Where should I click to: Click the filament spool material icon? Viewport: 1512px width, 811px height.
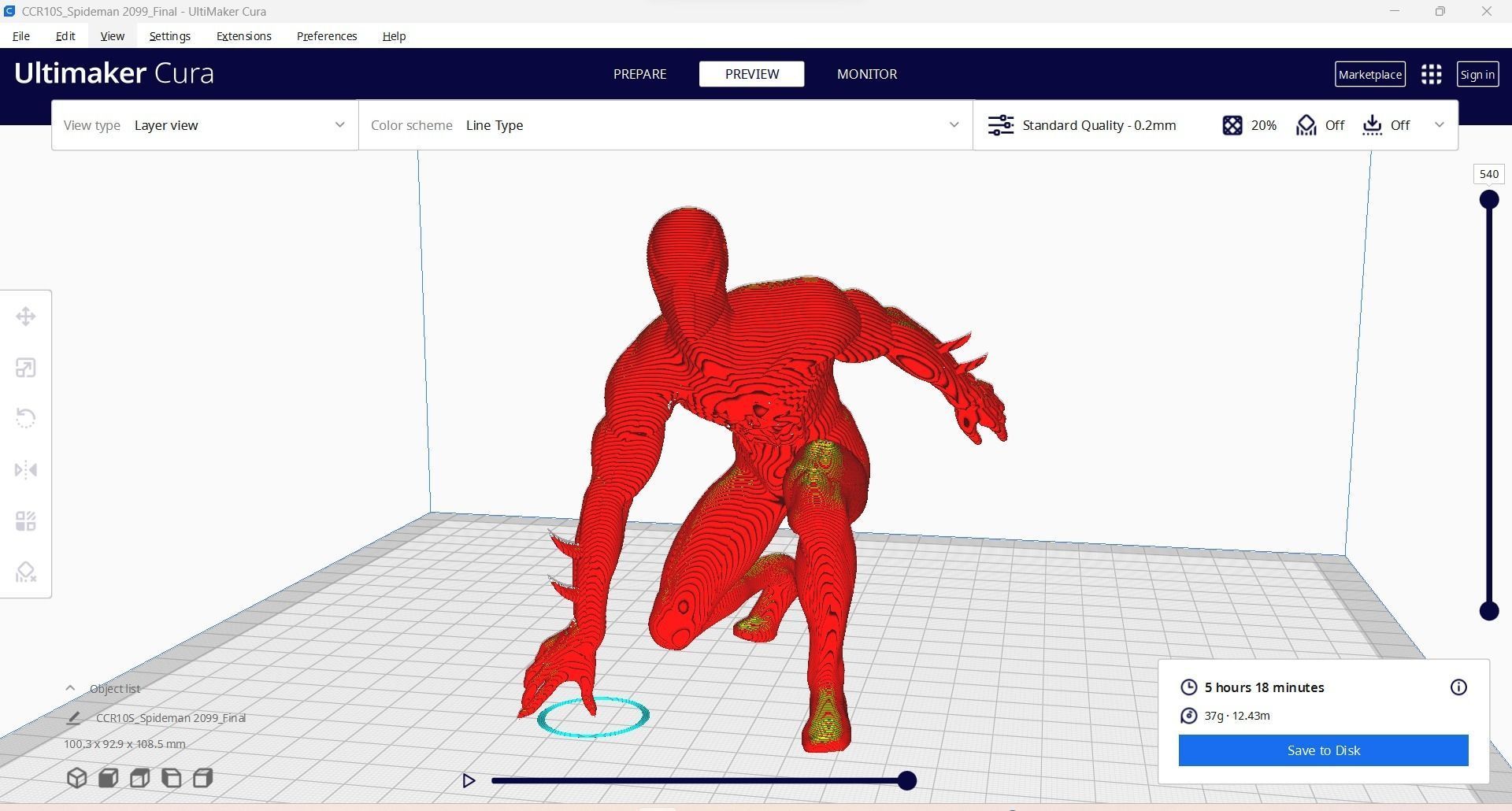[x=1189, y=716]
